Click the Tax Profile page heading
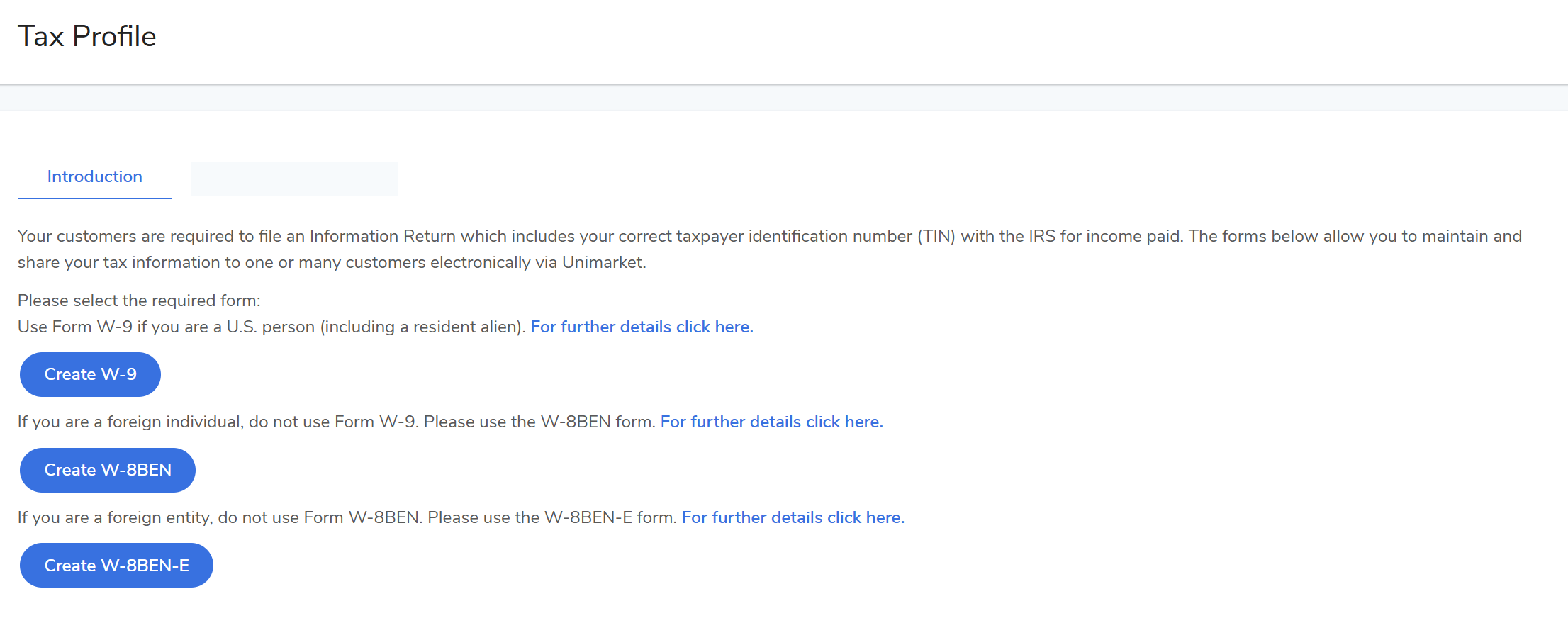 pyautogui.click(x=86, y=37)
